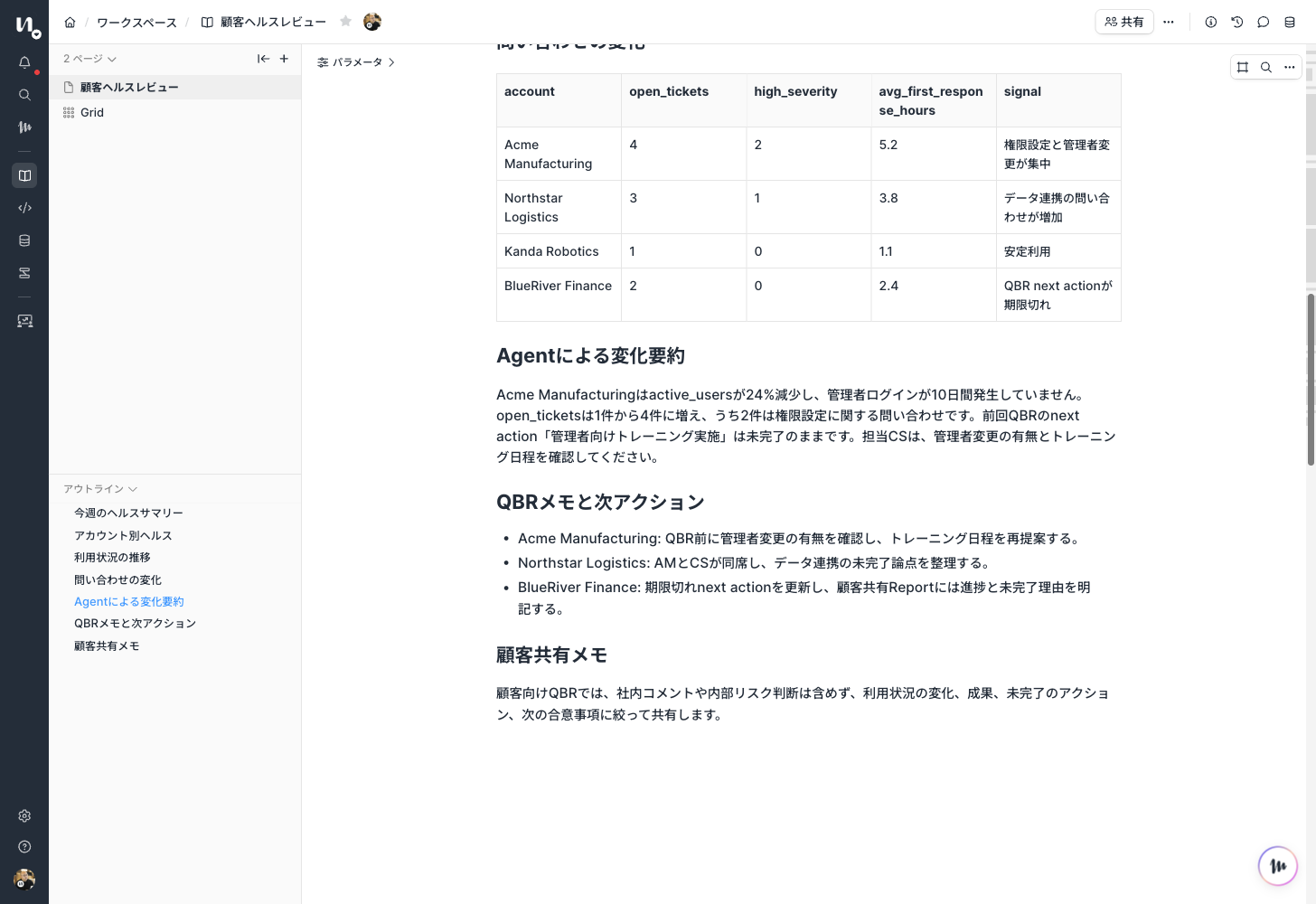Screen dimensions: 1316x904
Task: Click ワークスペース breadcrumb
Action: 137,22
